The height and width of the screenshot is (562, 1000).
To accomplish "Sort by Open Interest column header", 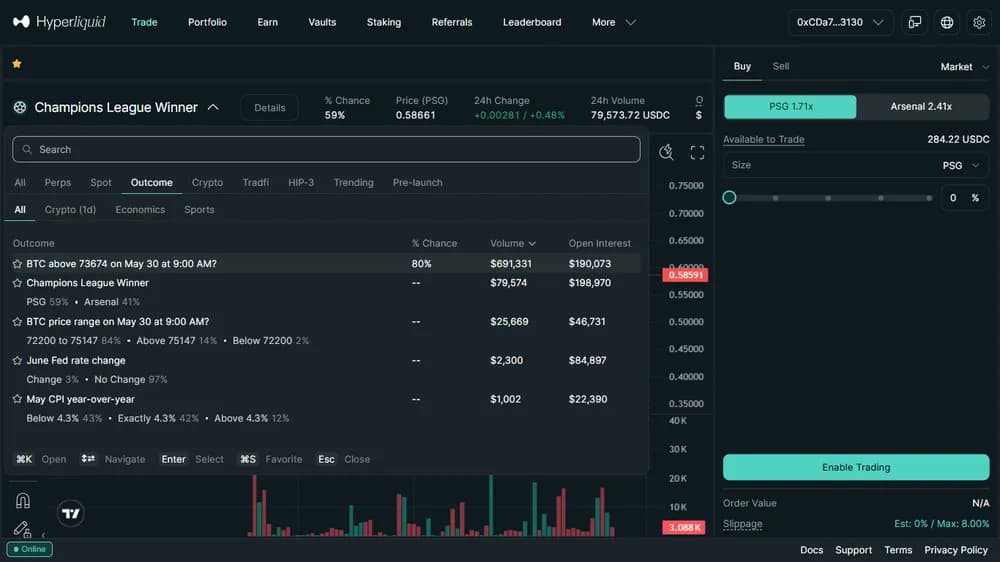I will tap(599, 243).
